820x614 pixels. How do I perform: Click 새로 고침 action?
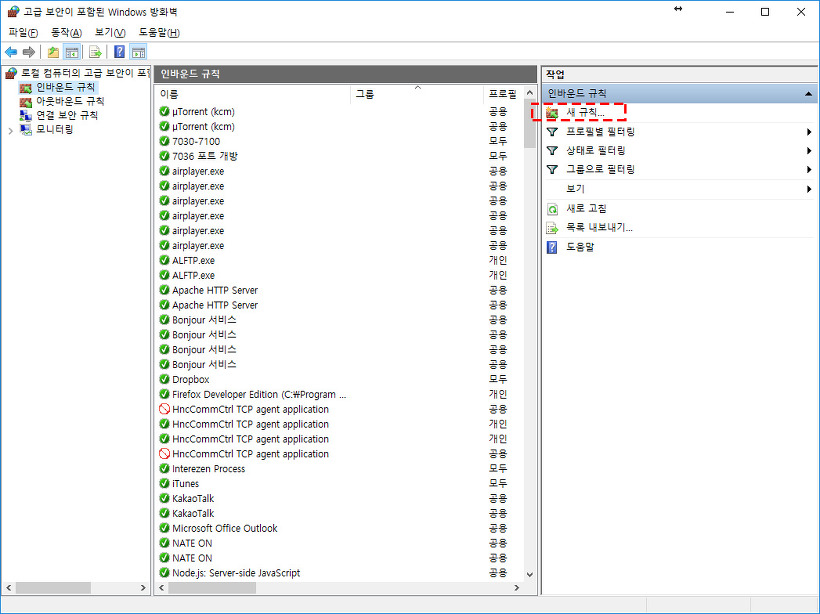click(586, 209)
